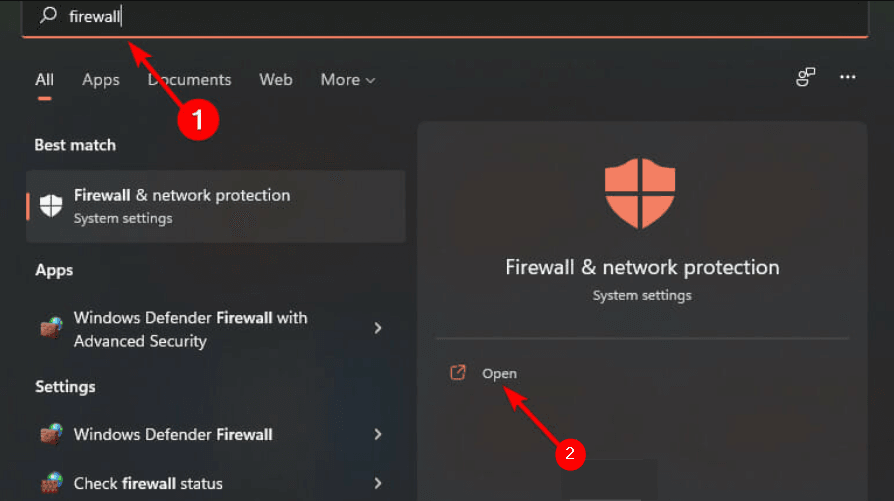Click the large orange shield icon
The image size is (894, 501).
[x=641, y=194]
